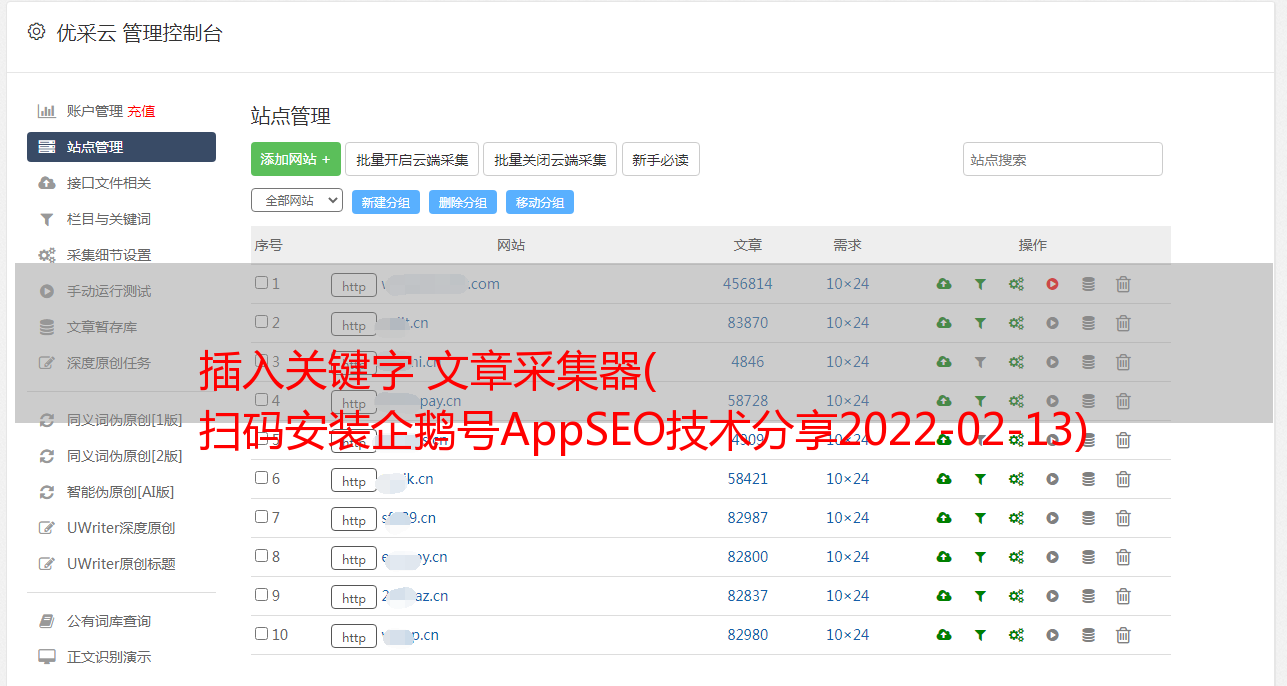Open the 全部网站 group dropdown
The width and height of the screenshot is (1287, 686).
pyautogui.click(x=297, y=201)
